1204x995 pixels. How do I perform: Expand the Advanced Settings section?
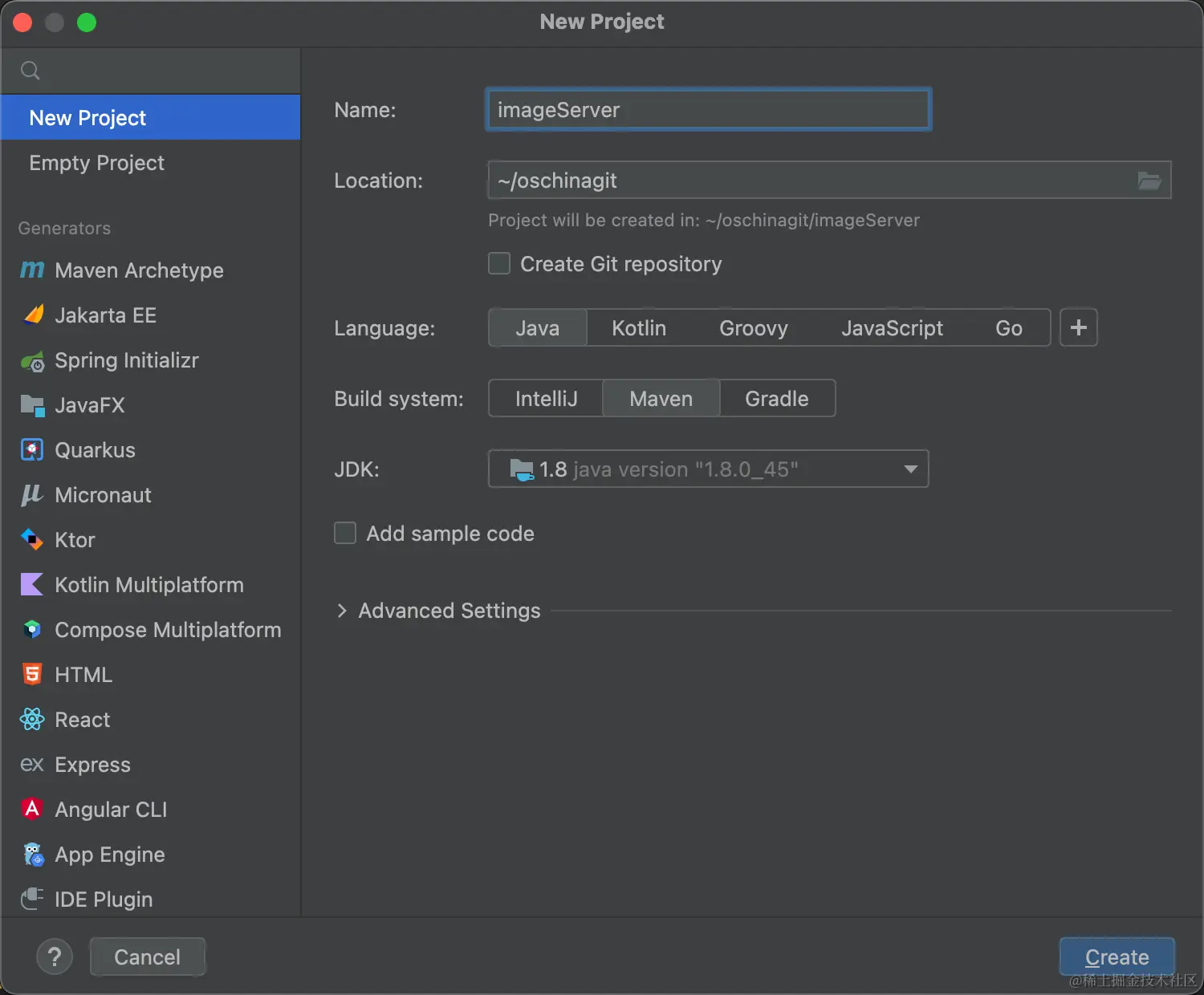[342, 611]
